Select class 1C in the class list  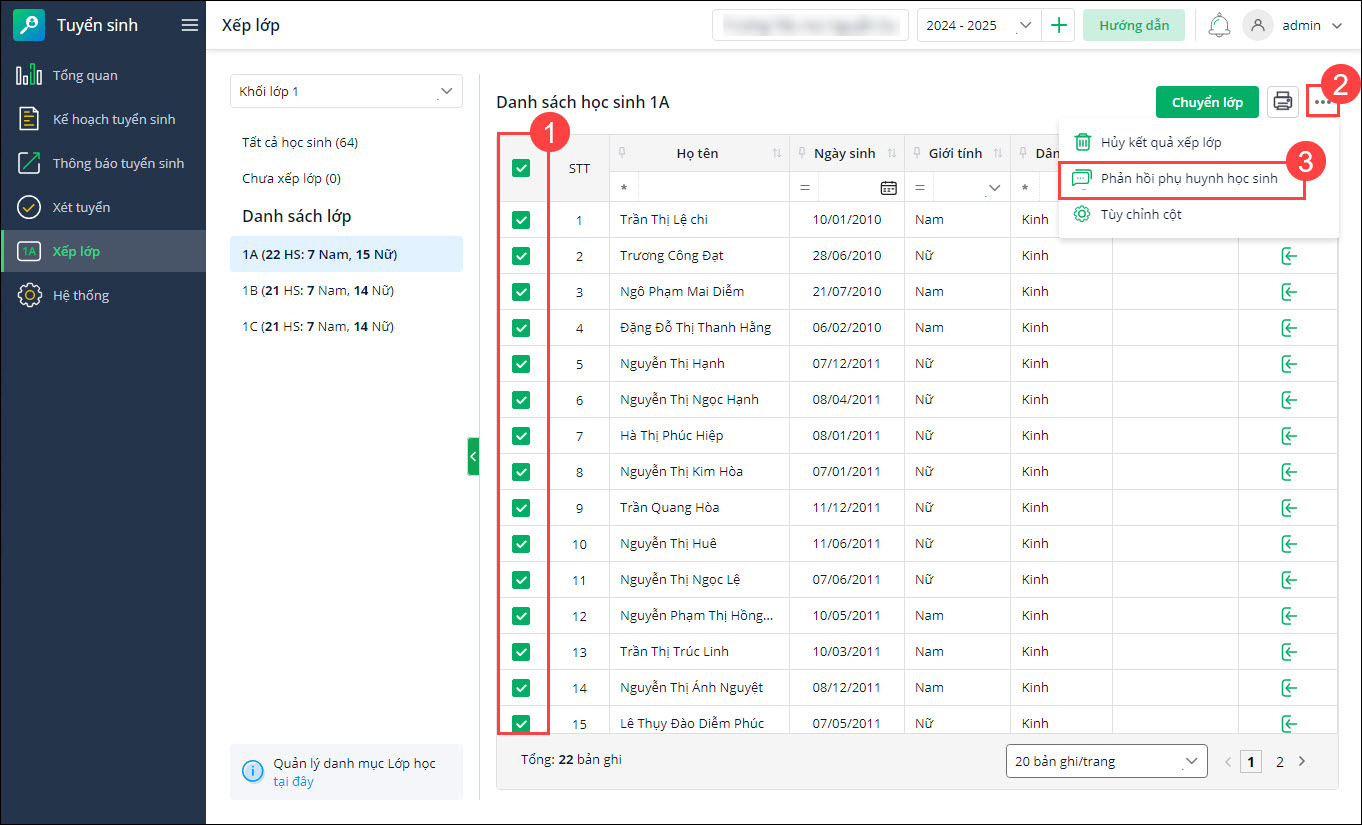point(346,326)
